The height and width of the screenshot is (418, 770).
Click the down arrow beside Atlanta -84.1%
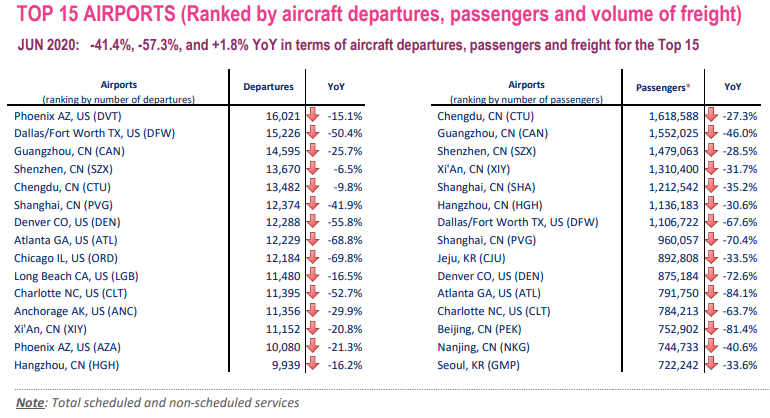(711, 293)
